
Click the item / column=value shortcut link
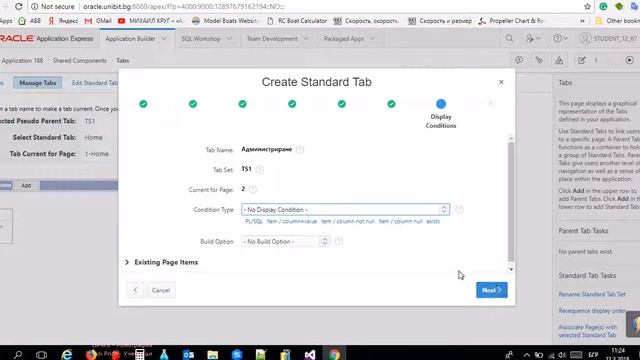[291, 221]
